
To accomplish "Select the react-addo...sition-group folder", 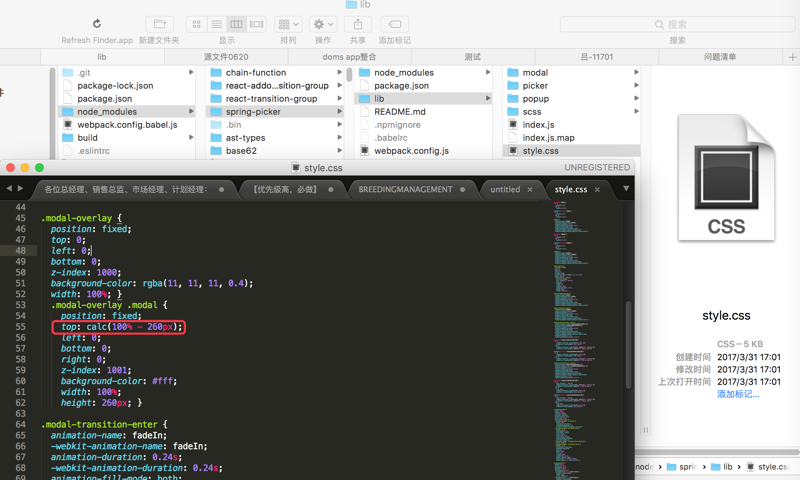I will pyautogui.click(x=275, y=86).
